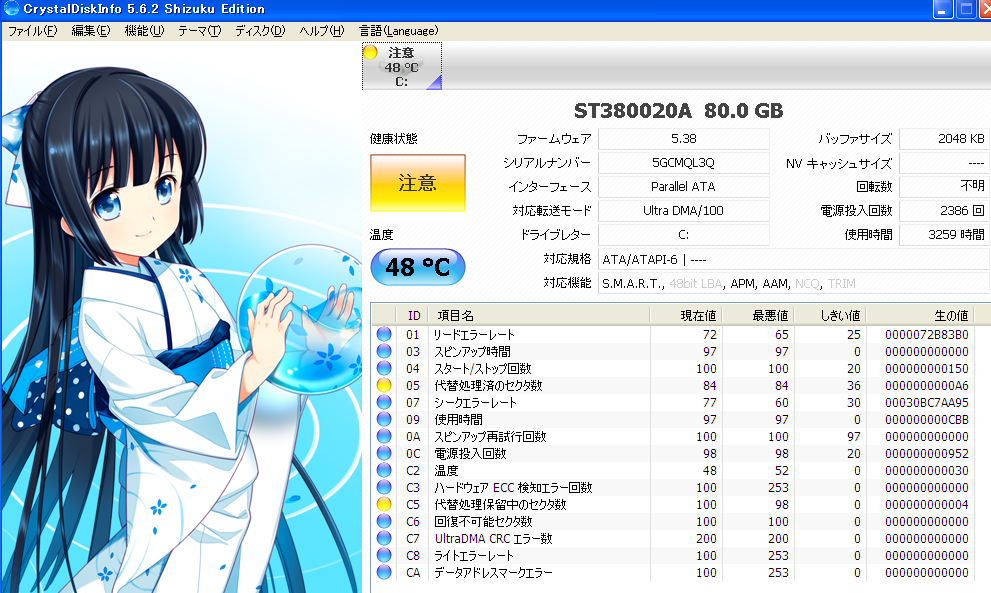This screenshot has height=593, width=991.
Task: Click raw value 000000000952
Action: [927, 454]
